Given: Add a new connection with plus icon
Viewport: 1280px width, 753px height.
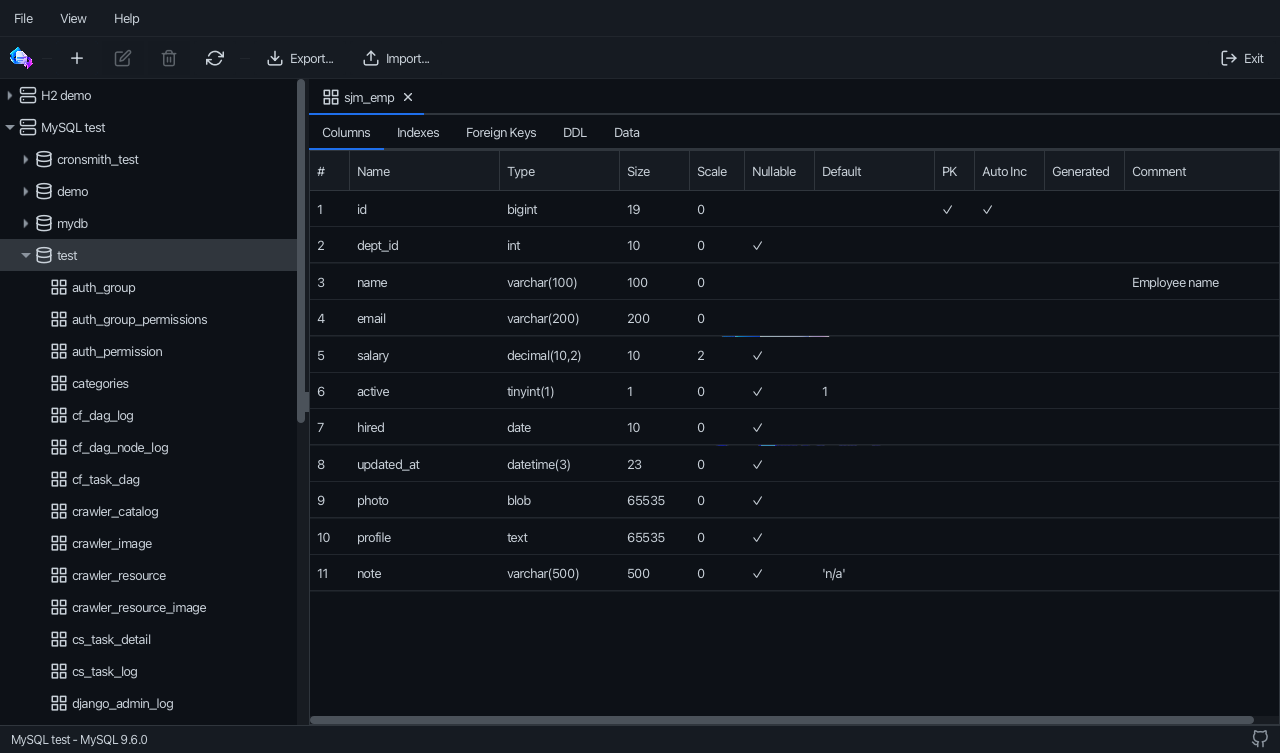Looking at the screenshot, I should (x=77, y=58).
